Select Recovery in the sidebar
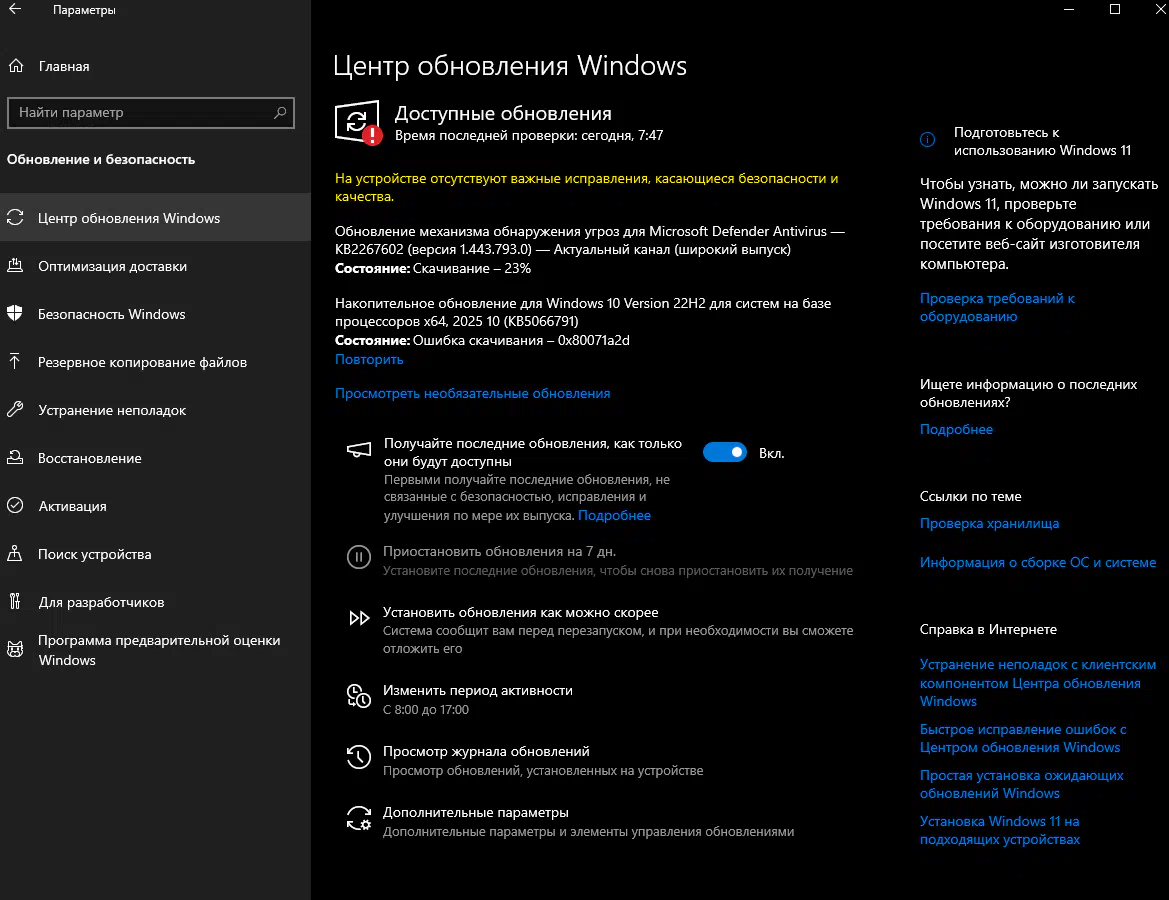The height and width of the screenshot is (900, 1169). point(90,458)
